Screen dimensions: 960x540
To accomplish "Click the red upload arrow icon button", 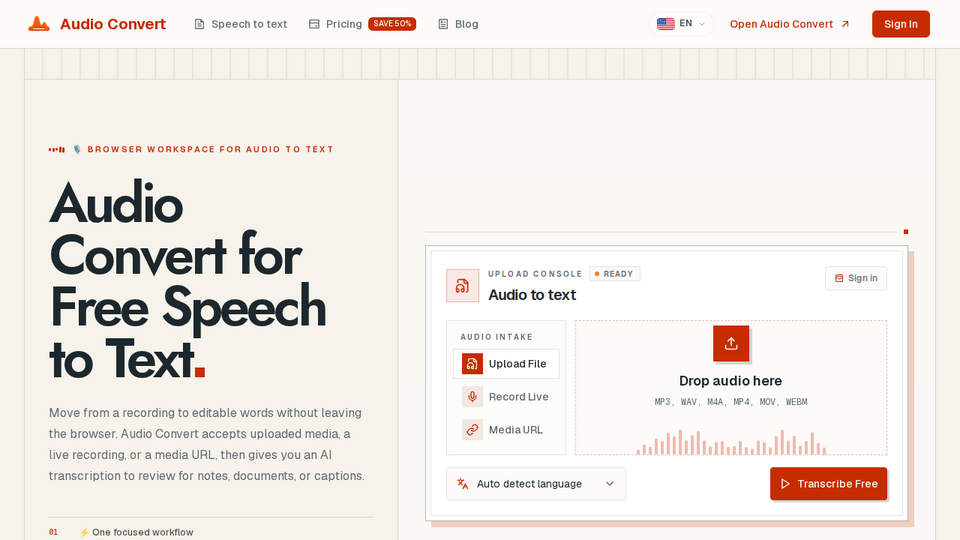I will 731,343.
